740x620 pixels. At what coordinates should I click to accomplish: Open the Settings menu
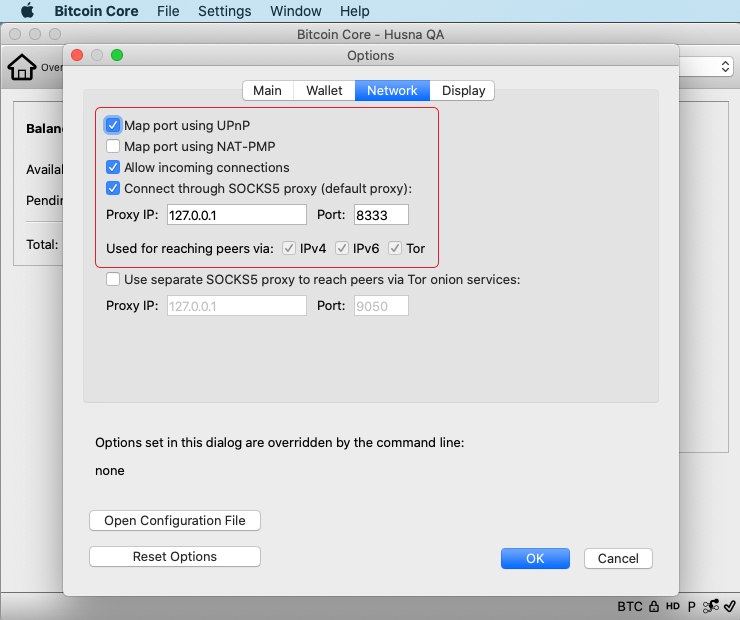(x=225, y=11)
